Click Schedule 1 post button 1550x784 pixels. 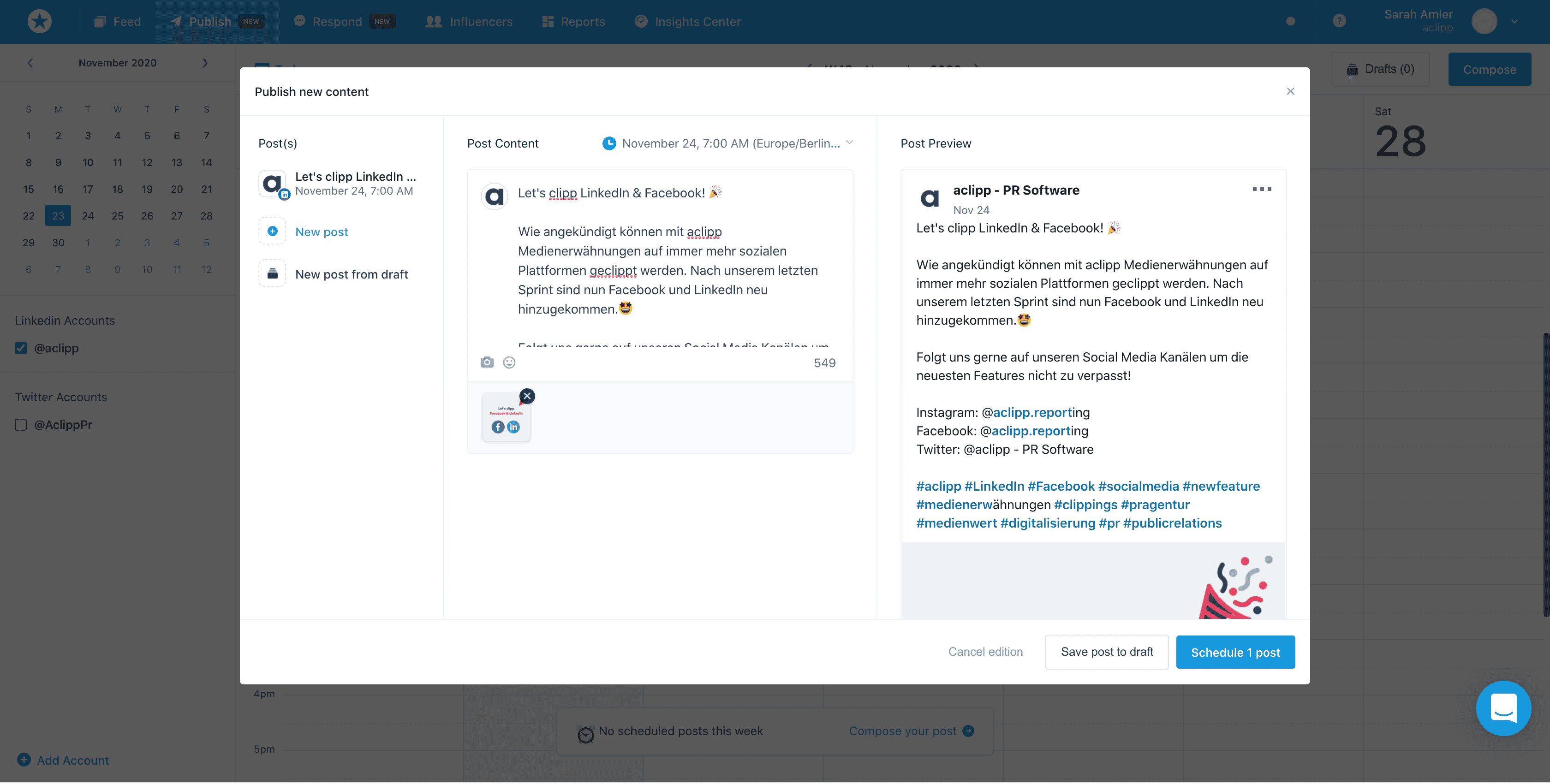[x=1235, y=652]
